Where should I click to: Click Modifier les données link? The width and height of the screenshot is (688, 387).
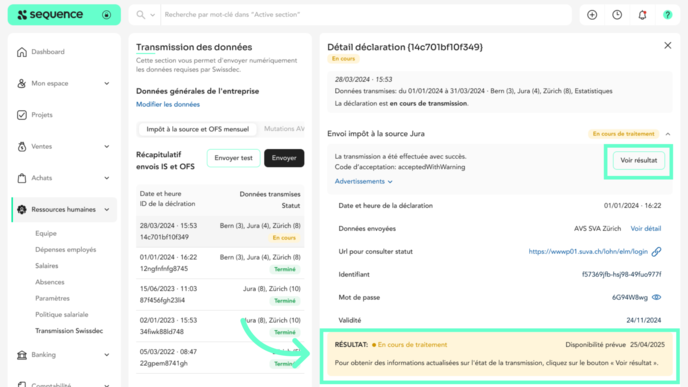(x=168, y=104)
